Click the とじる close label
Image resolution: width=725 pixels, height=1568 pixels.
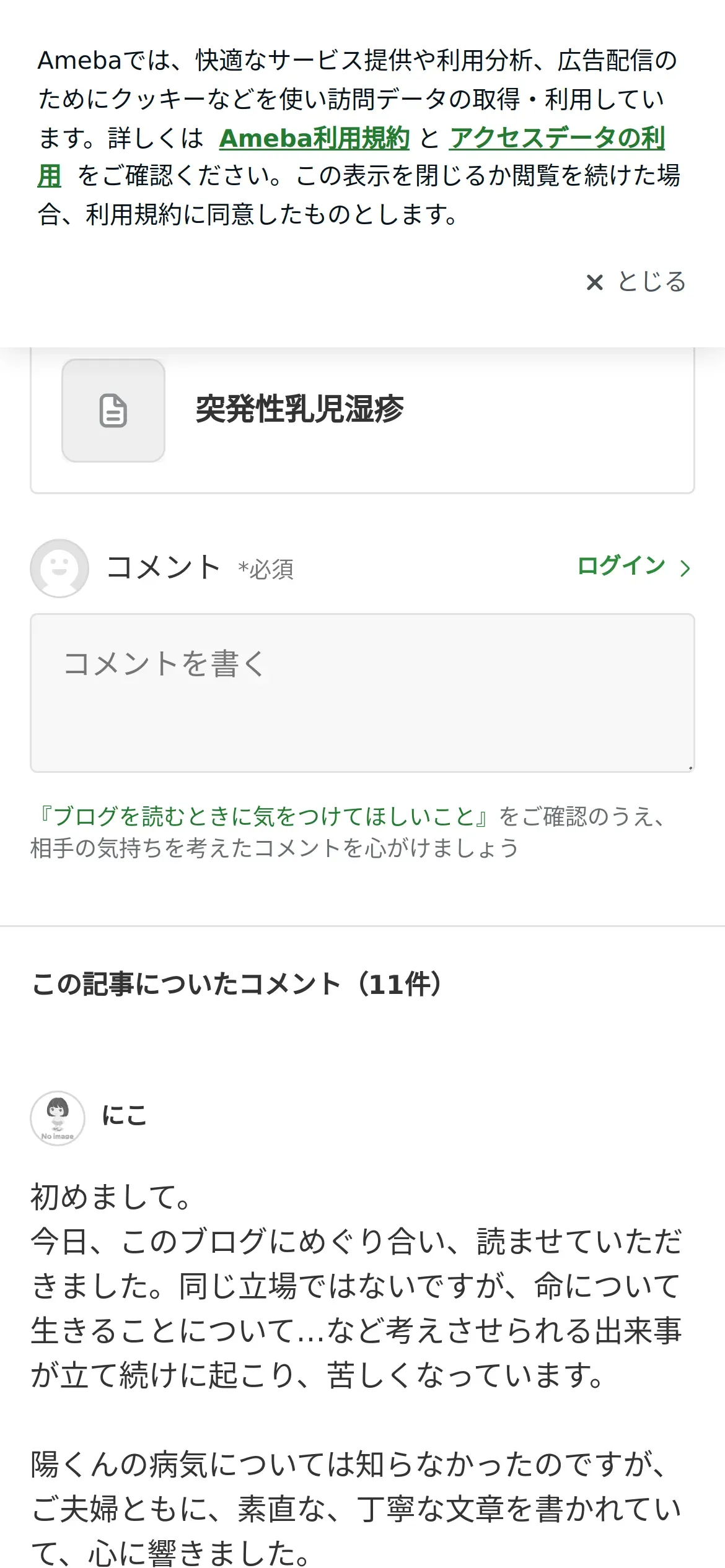click(x=652, y=282)
